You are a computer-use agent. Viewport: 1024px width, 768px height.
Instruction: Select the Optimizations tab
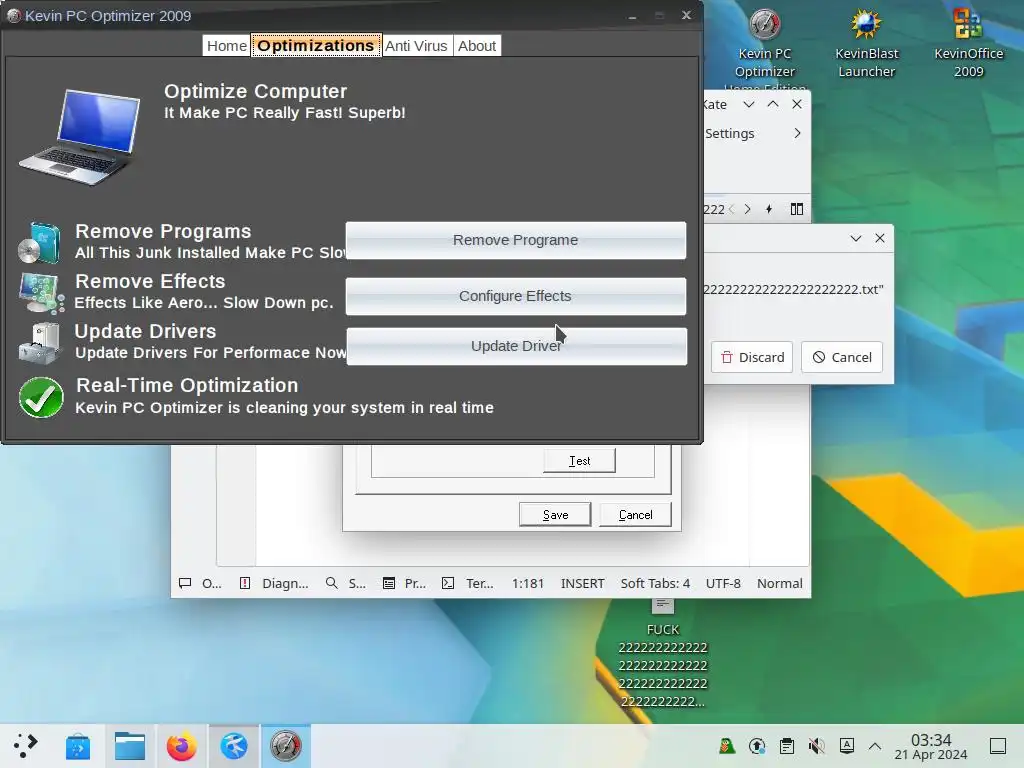point(316,46)
